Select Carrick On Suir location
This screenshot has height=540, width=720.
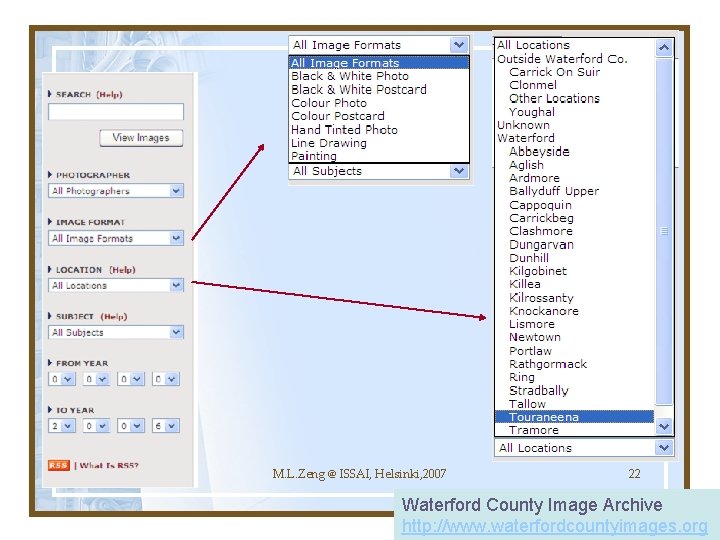574,72
